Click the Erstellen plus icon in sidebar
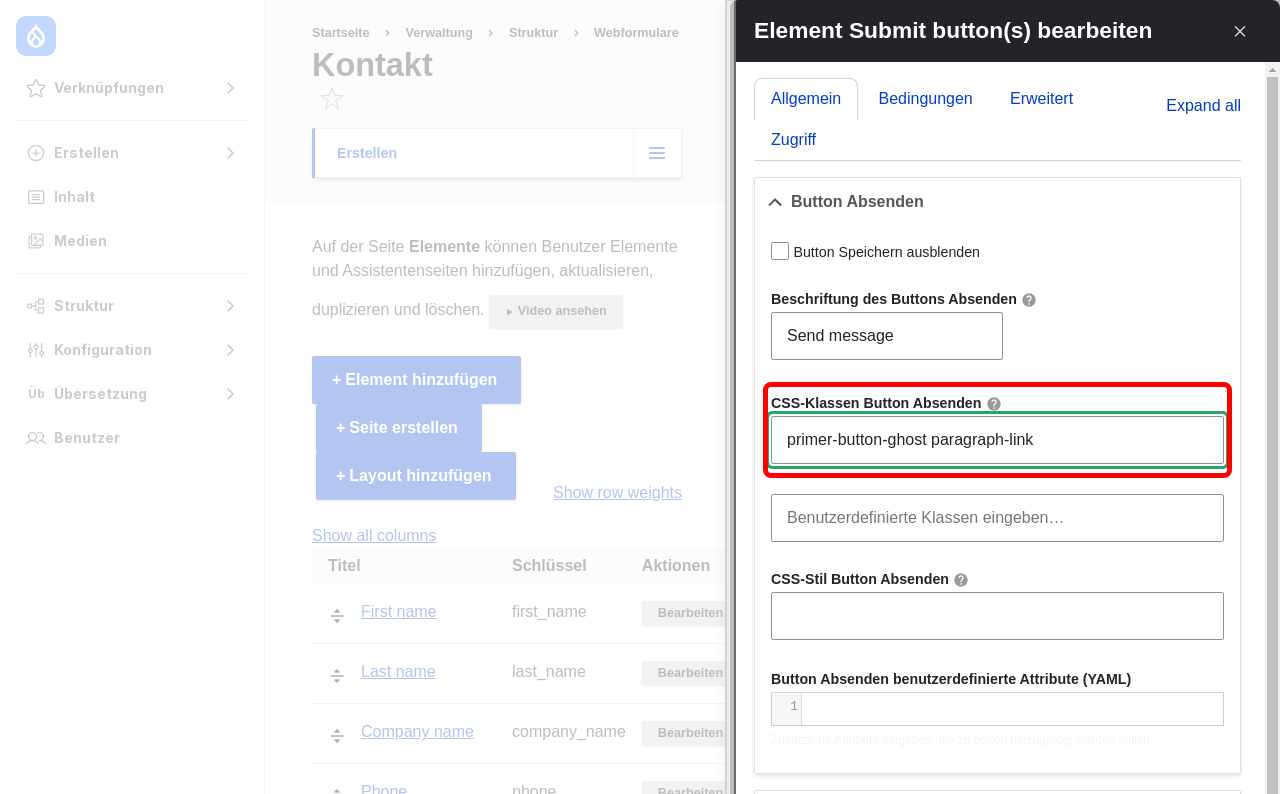 (36, 153)
